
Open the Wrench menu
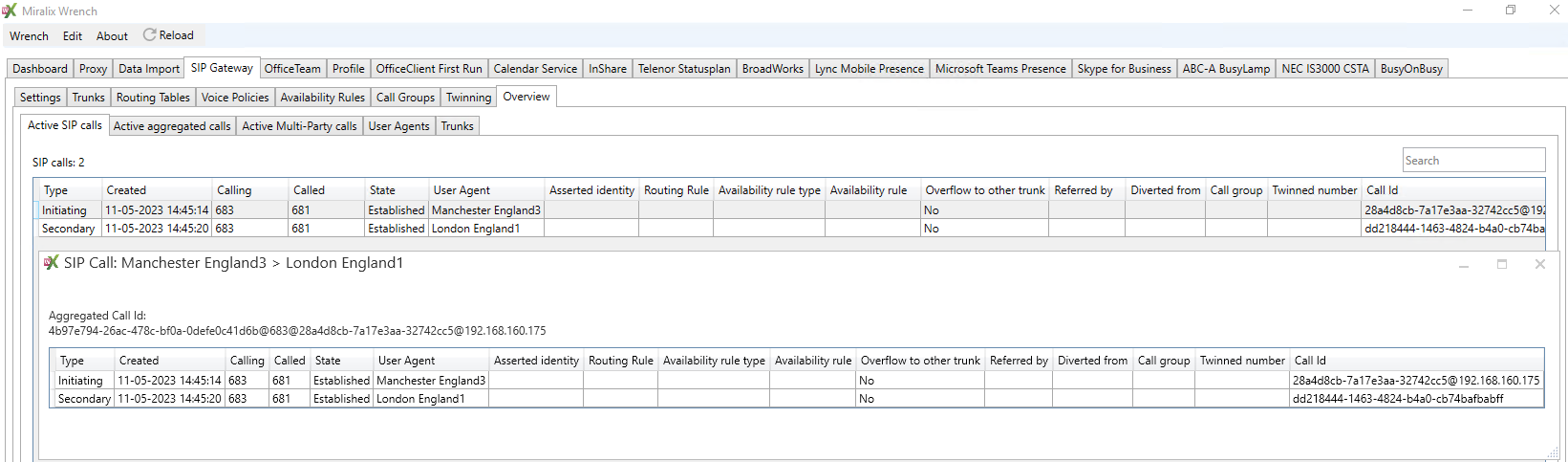(29, 35)
